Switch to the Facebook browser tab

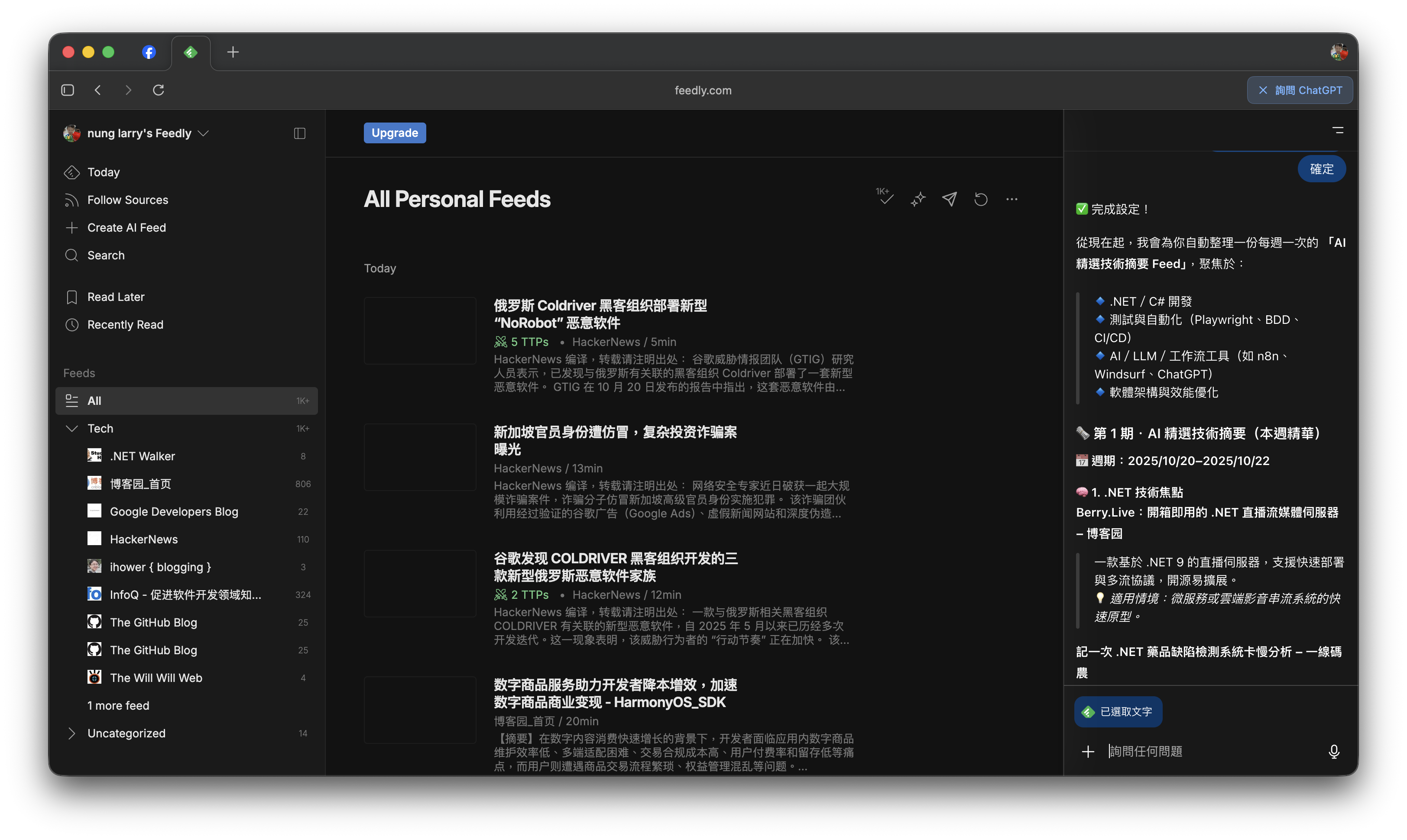click(x=149, y=52)
